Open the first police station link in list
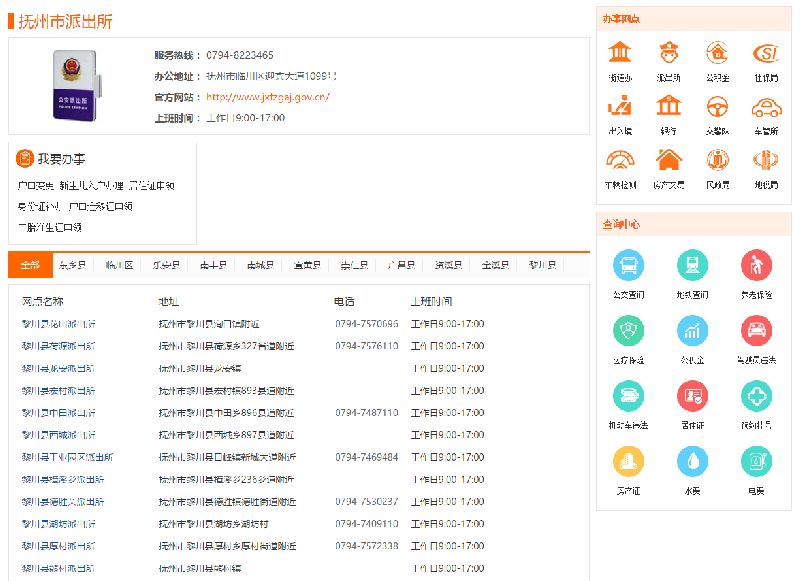This screenshot has width=800, height=581. 59,324
